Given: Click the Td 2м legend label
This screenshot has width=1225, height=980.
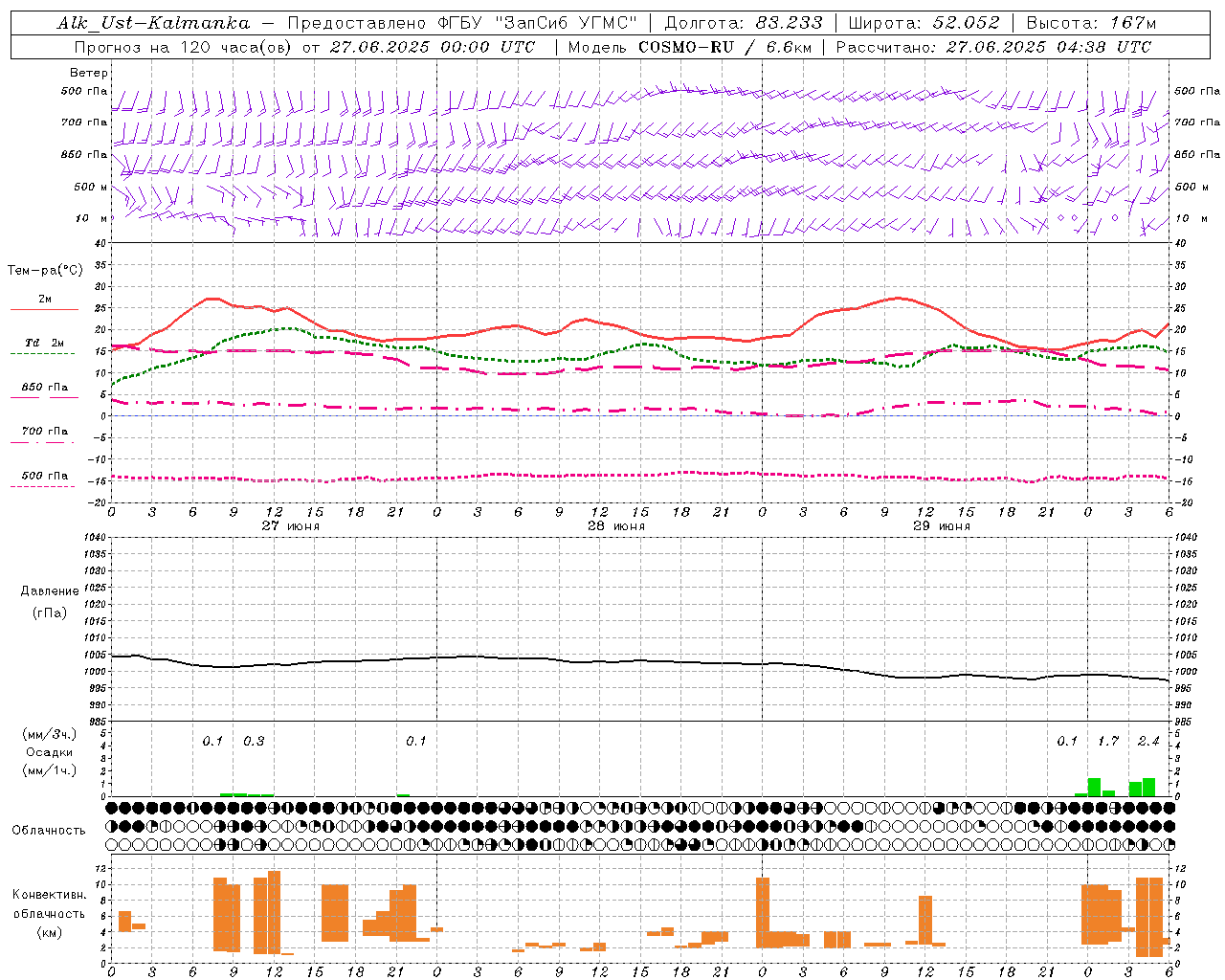Looking at the screenshot, I should [x=44, y=343].
